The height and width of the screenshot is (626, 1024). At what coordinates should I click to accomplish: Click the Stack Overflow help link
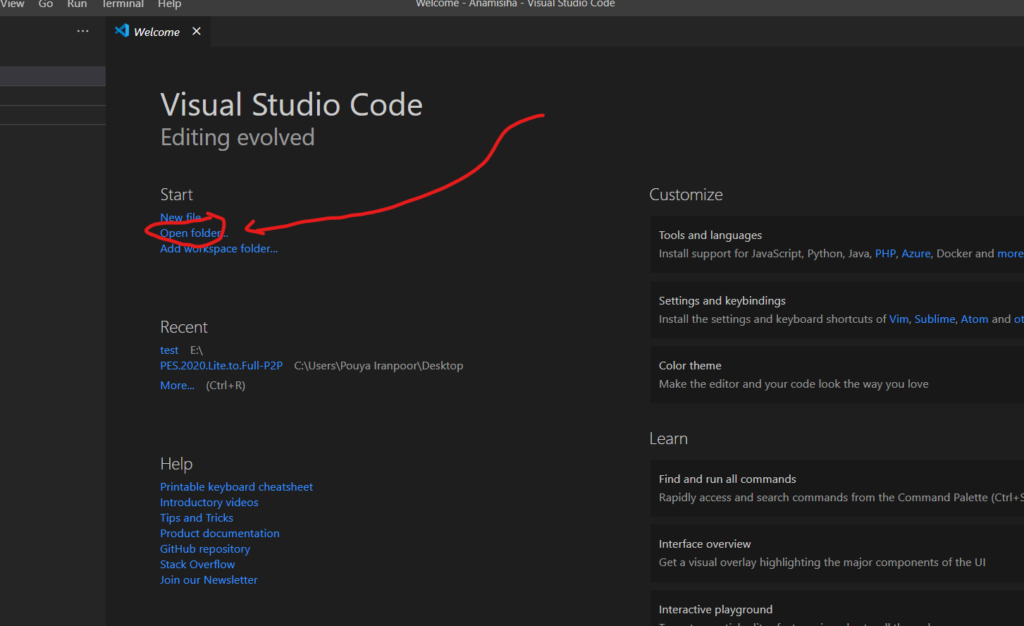(x=197, y=565)
